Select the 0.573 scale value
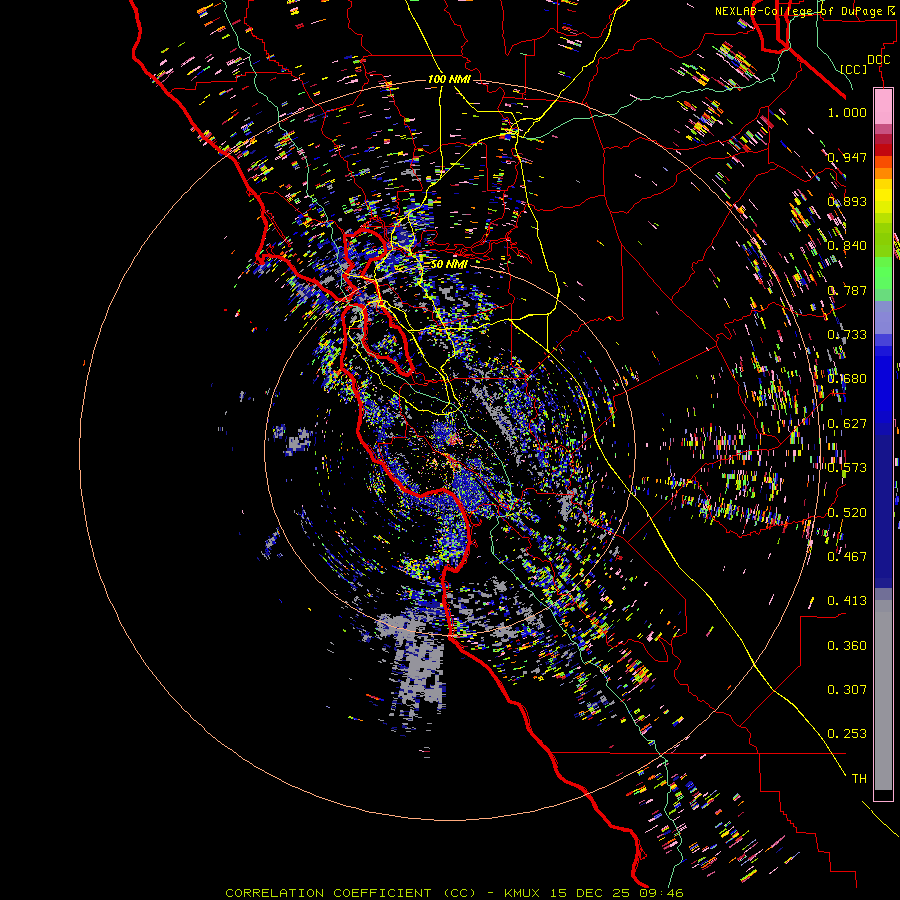The height and width of the screenshot is (900, 900). coord(847,468)
